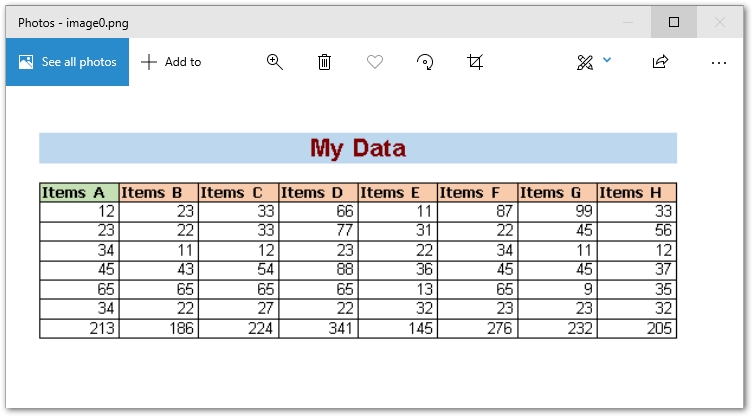Click the green 'Items A' header cell
753x417 pixels.
pyautogui.click(x=79, y=193)
